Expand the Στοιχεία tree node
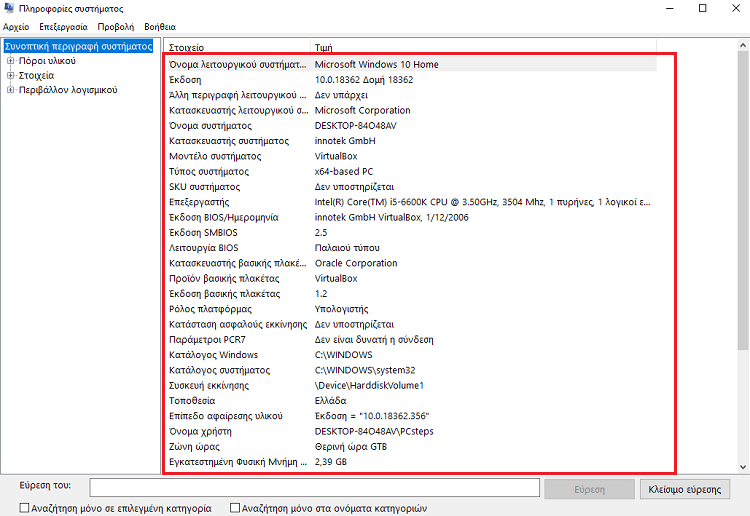750x516 pixels. coord(11,76)
